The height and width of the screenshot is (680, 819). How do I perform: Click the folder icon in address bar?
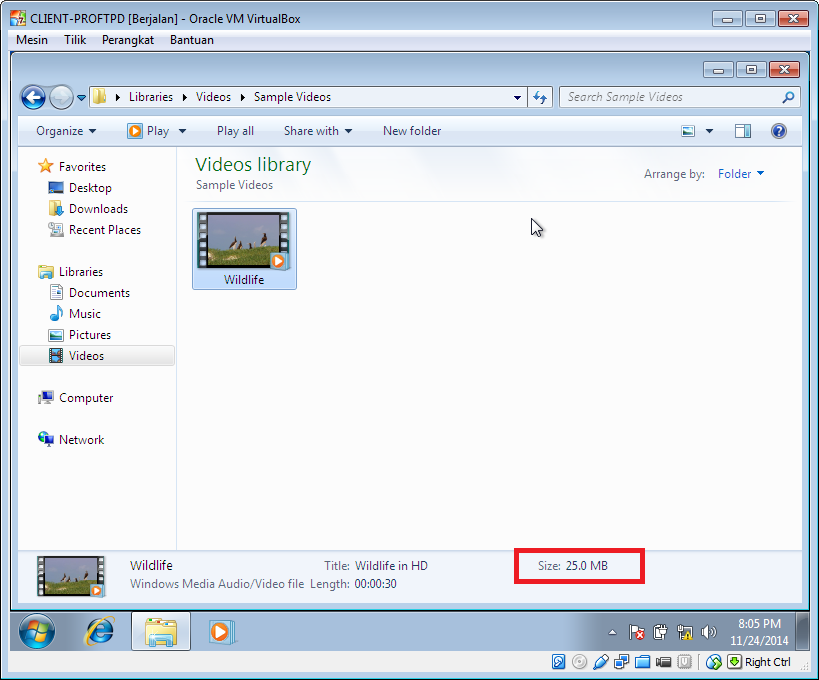(x=99, y=97)
